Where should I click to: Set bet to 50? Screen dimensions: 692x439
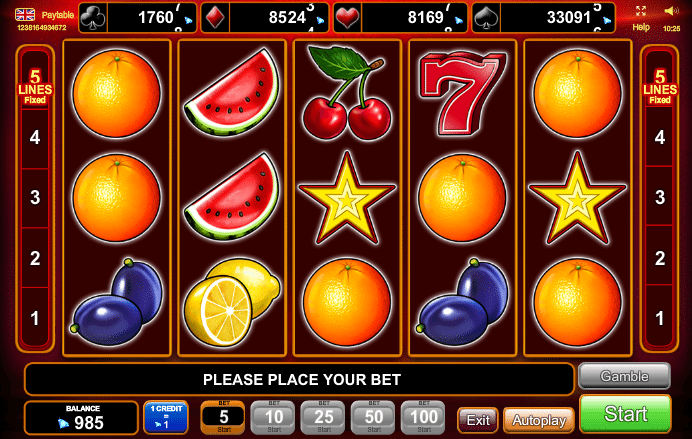click(374, 417)
